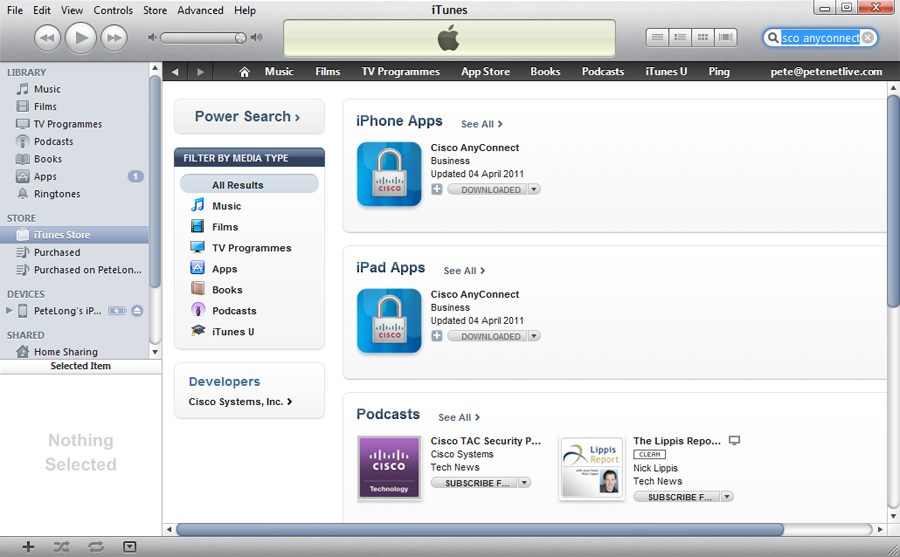The height and width of the screenshot is (557, 900).
Task: Expand the PeteLong's iPhone device
Action: click(9, 311)
